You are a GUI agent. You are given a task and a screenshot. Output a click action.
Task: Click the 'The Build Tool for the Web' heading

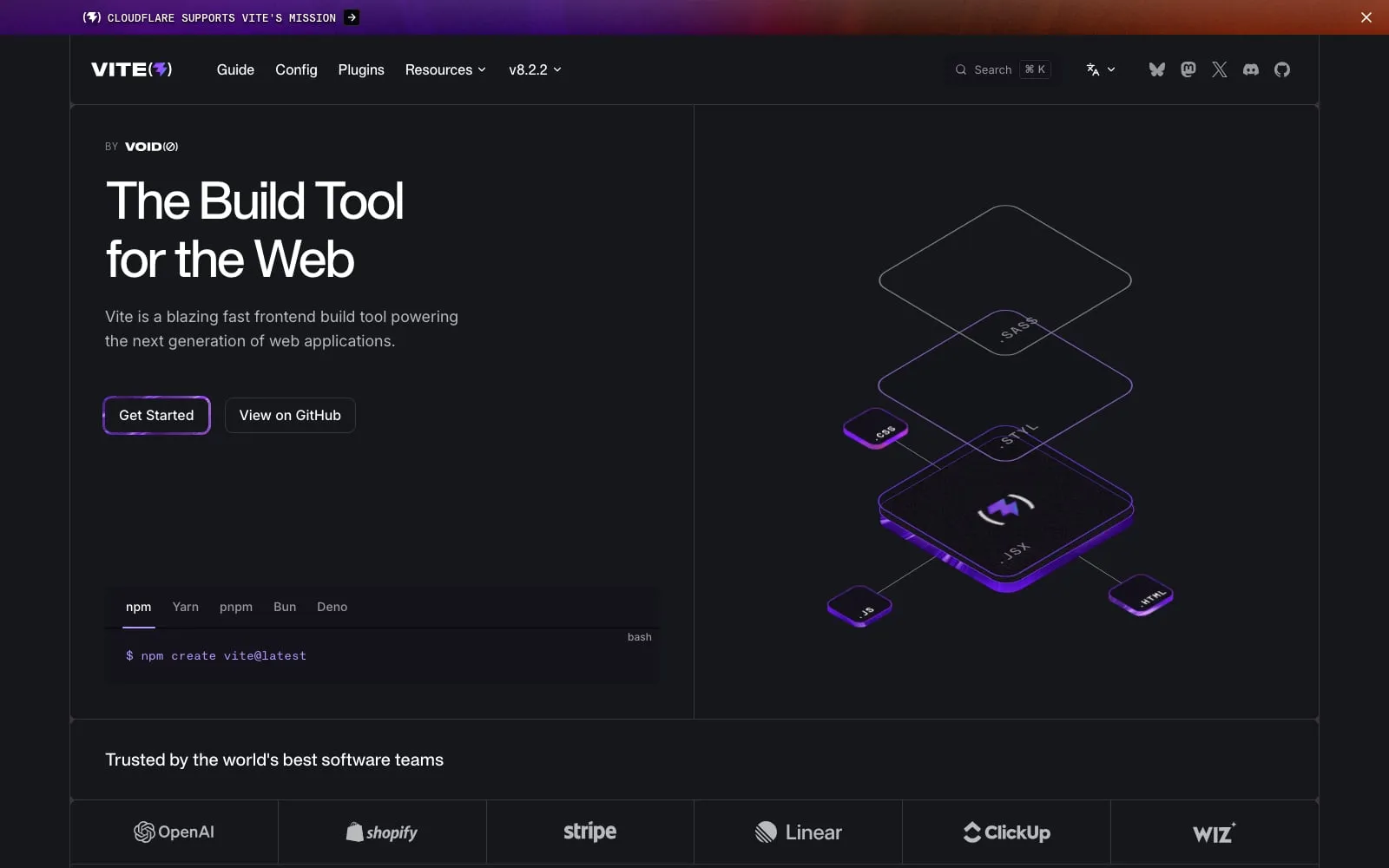pos(254,230)
